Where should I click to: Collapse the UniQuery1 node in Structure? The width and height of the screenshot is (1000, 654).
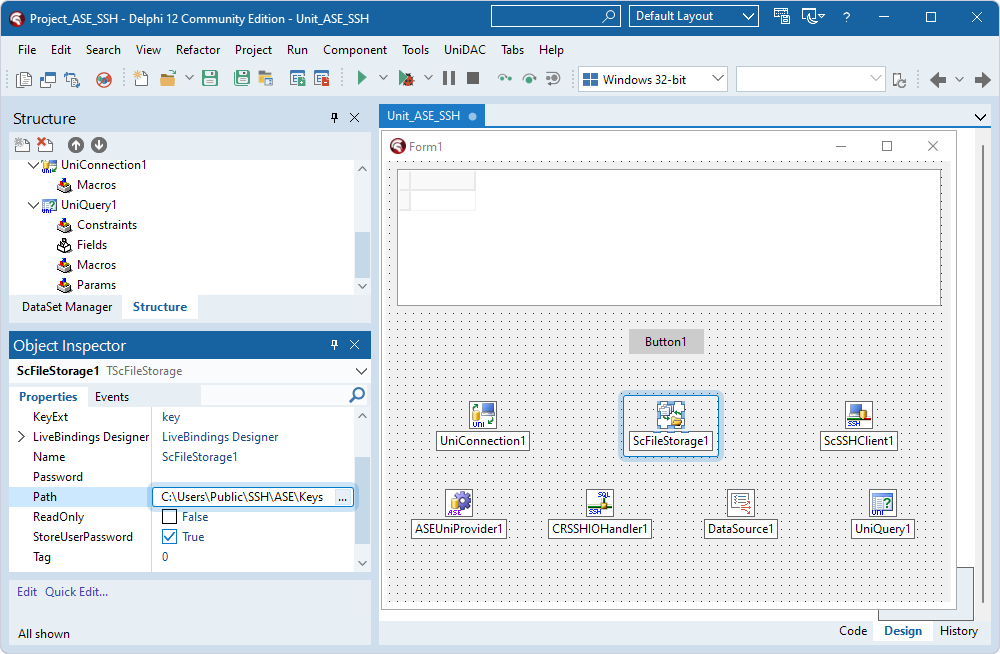pyautogui.click(x=33, y=204)
